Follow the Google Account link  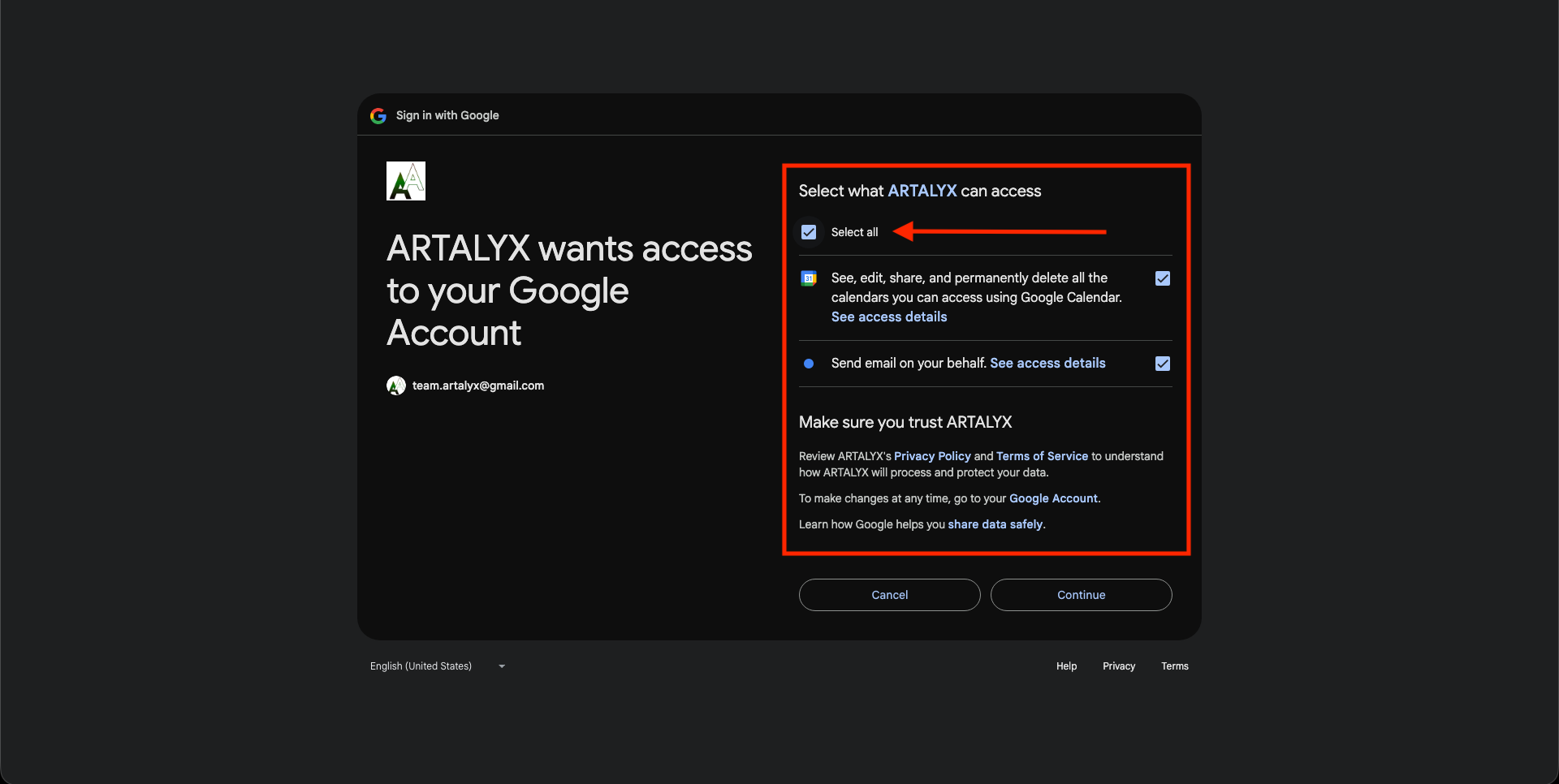pyautogui.click(x=1053, y=498)
